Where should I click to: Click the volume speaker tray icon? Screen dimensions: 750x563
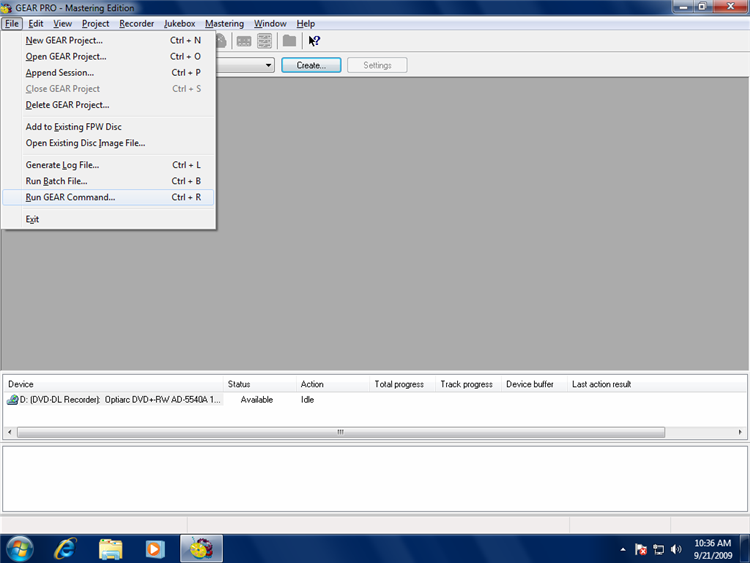[x=676, y=549]
